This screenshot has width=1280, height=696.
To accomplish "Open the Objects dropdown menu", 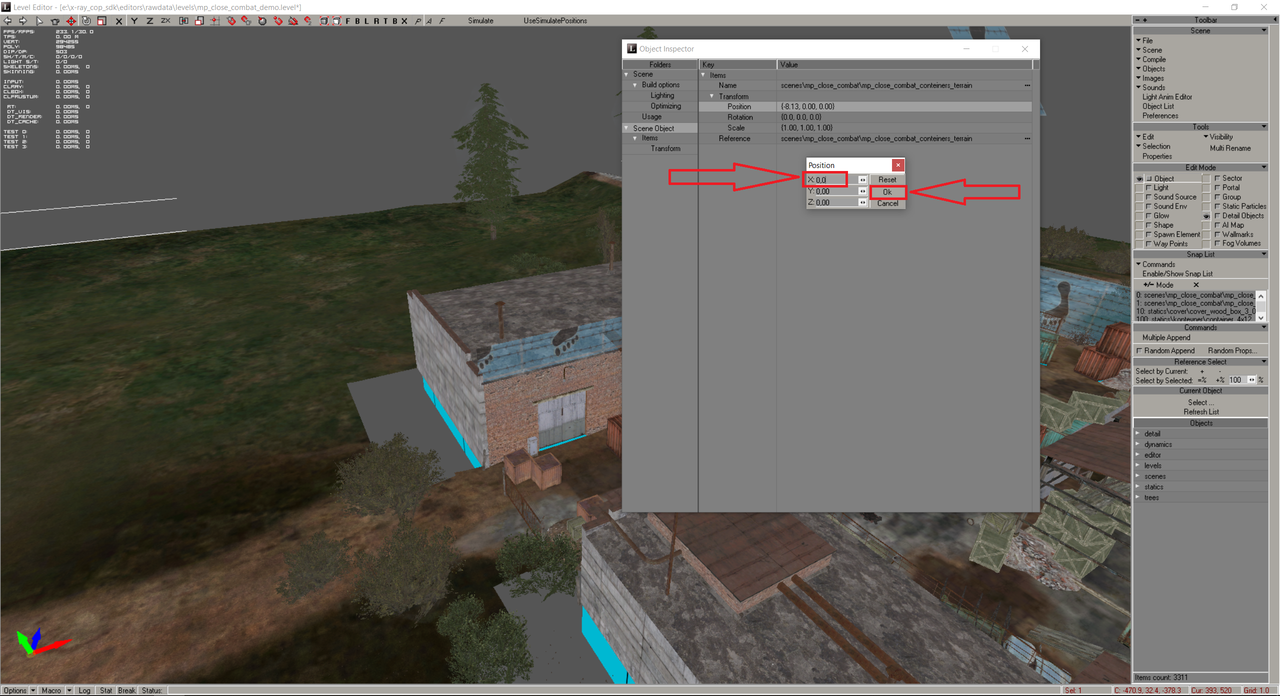I will (x=1150, y=69).
